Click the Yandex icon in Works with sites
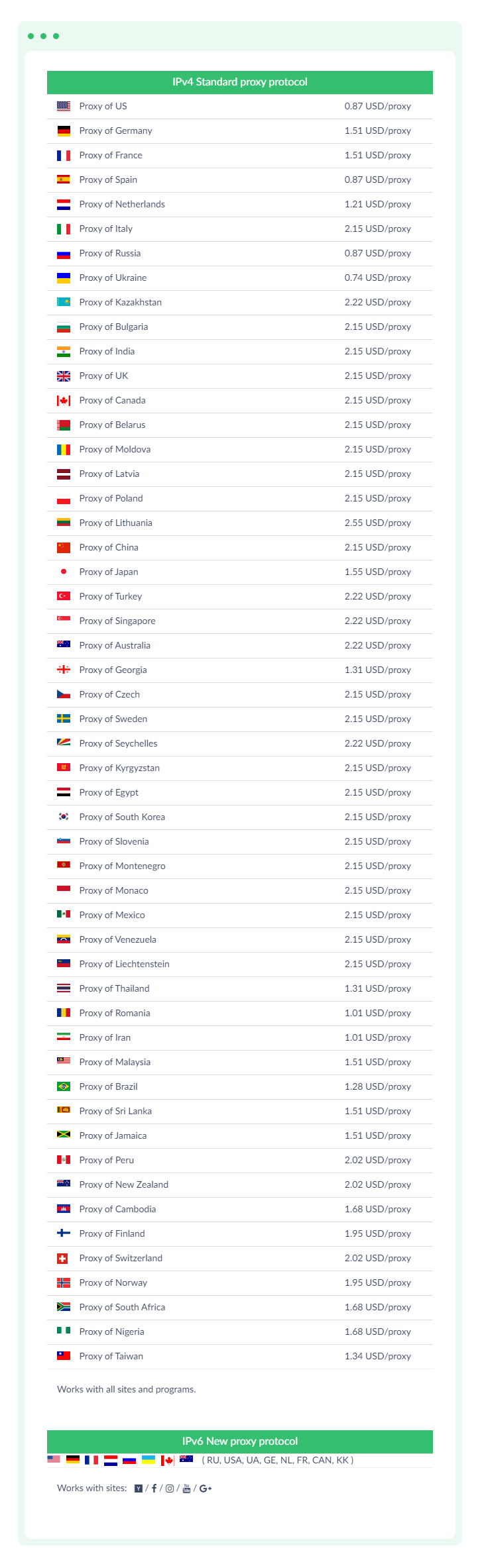The width and height of the screenshot is (480, 1568). (139, 1488)
